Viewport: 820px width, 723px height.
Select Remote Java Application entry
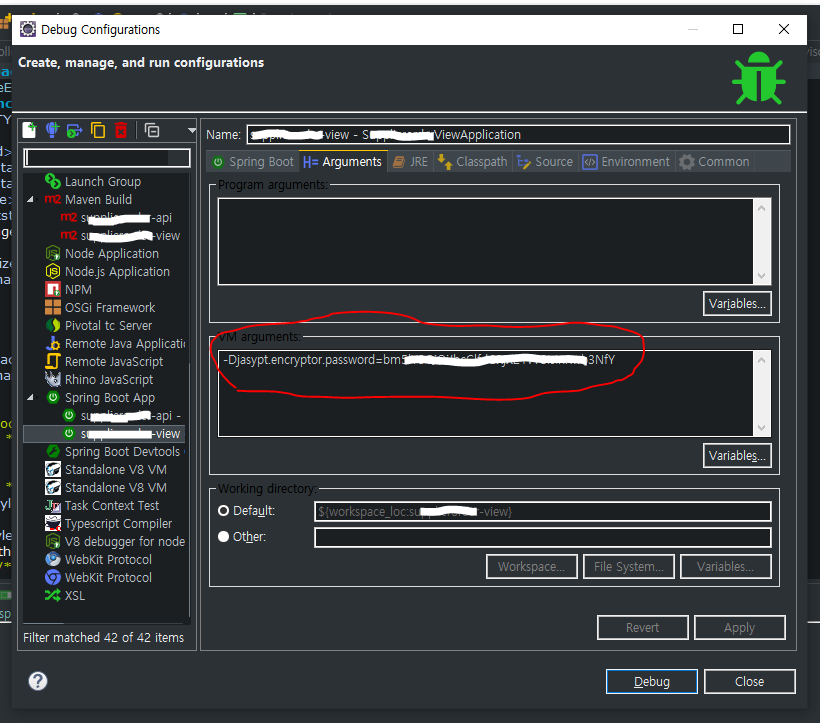pos(124,343)
